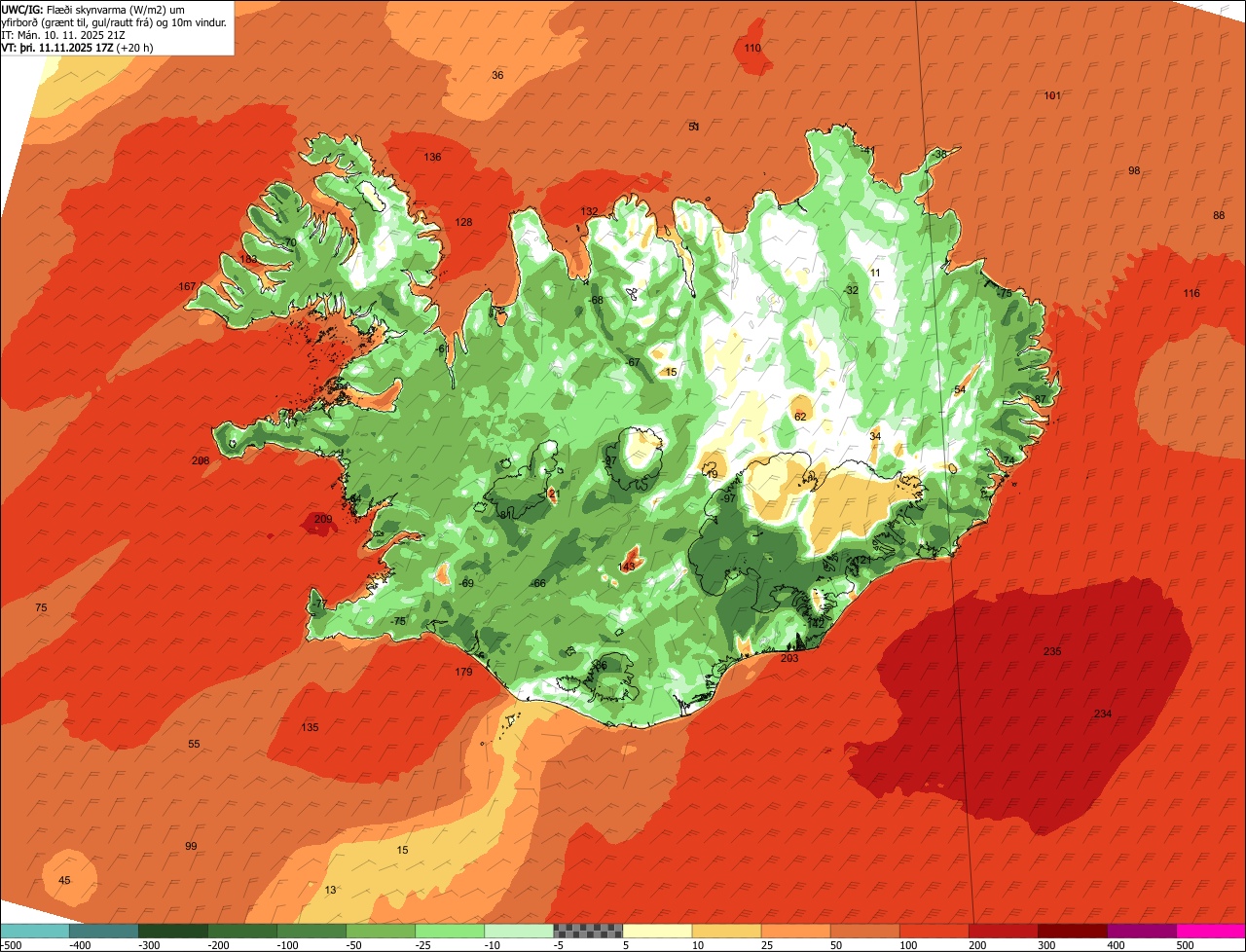Pick the dark green swatch between -300 and -200
The width and height of the screenshot is (1246, 952).
[x=173, y=931]
